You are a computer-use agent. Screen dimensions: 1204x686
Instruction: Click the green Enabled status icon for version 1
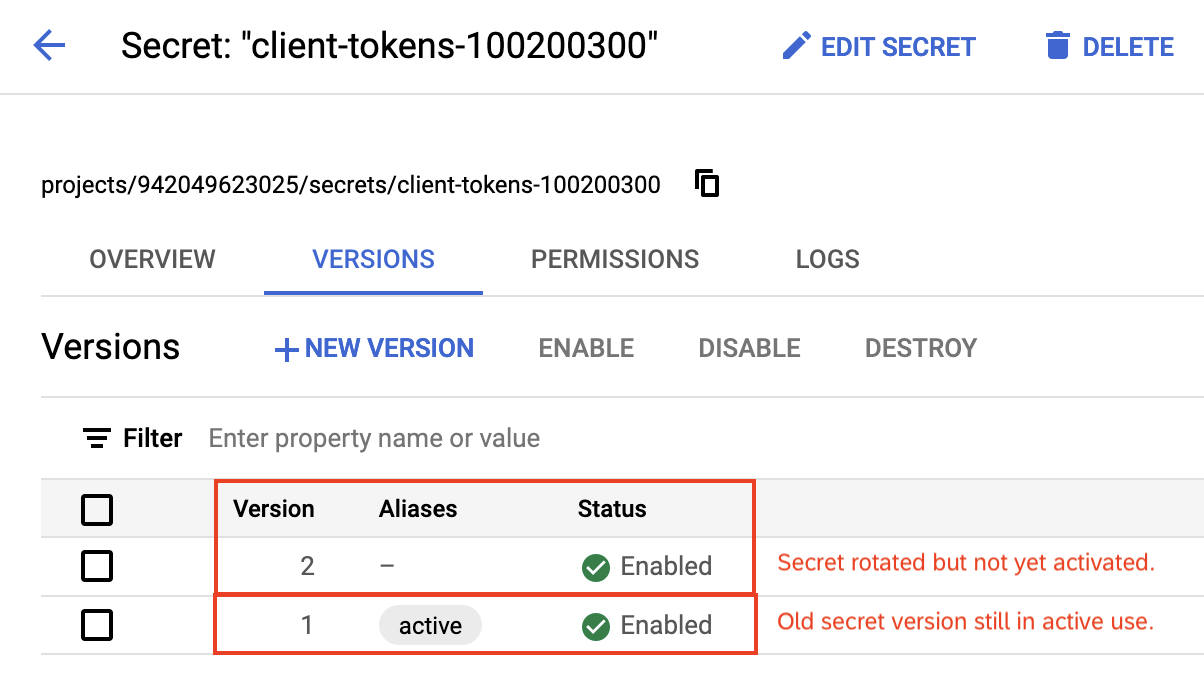tap(596, 625)
